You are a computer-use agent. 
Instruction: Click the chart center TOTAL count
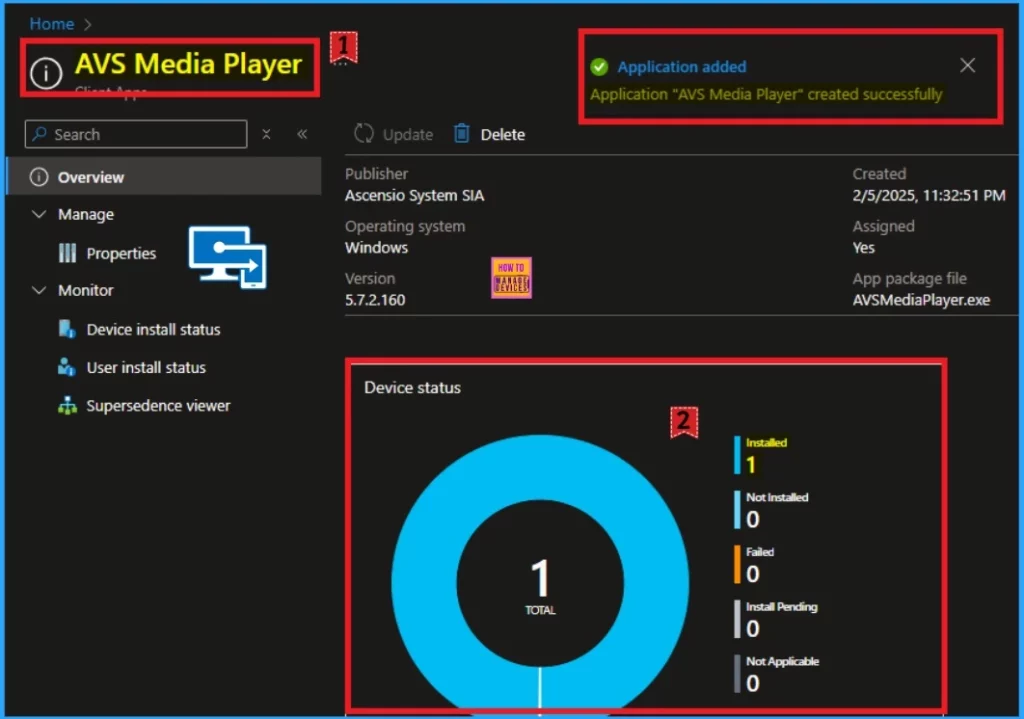pyautogui.click(x=540, y=585)
